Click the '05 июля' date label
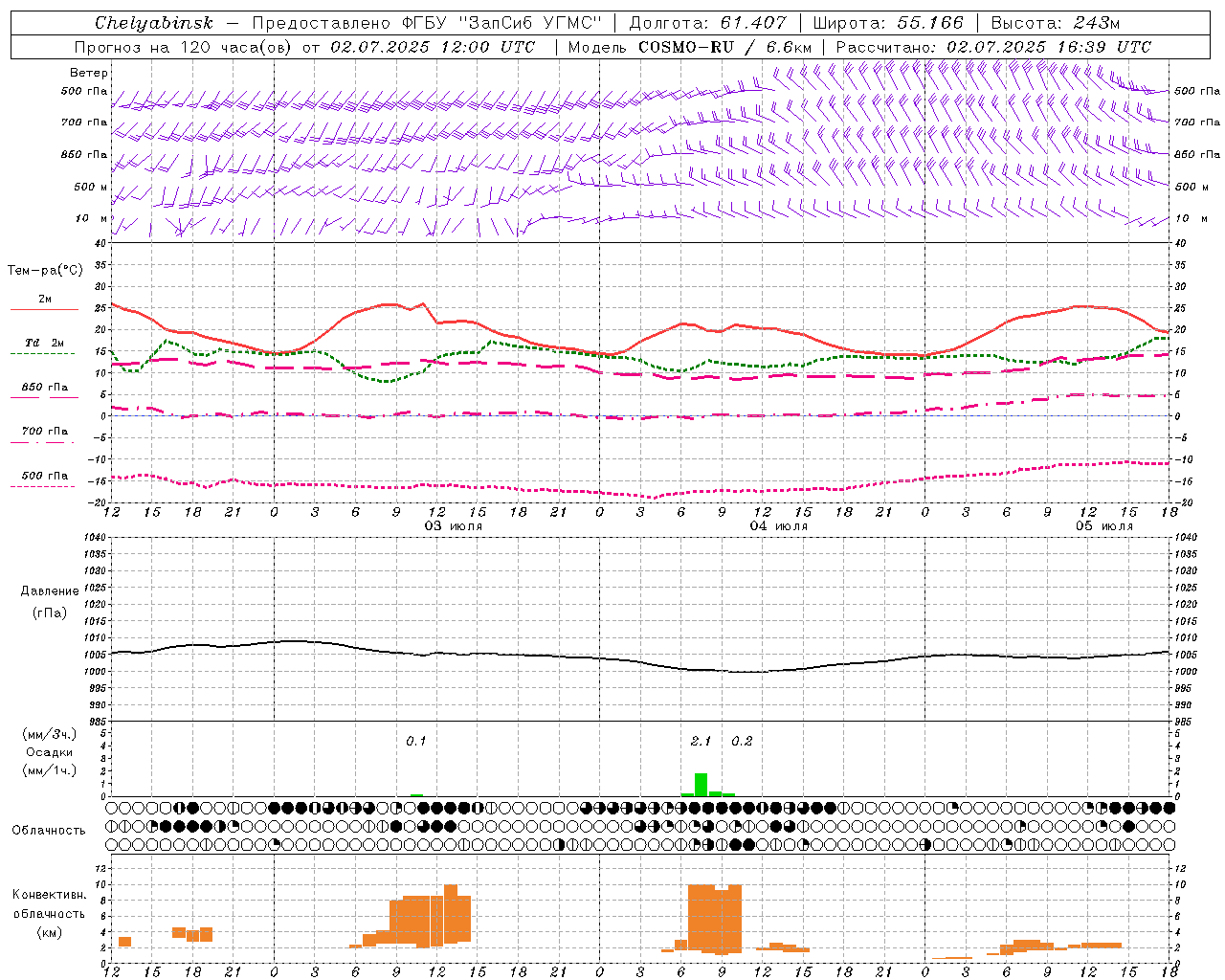The width and height of the screenshot is (1225, 980). click(x=1104, y=526)
